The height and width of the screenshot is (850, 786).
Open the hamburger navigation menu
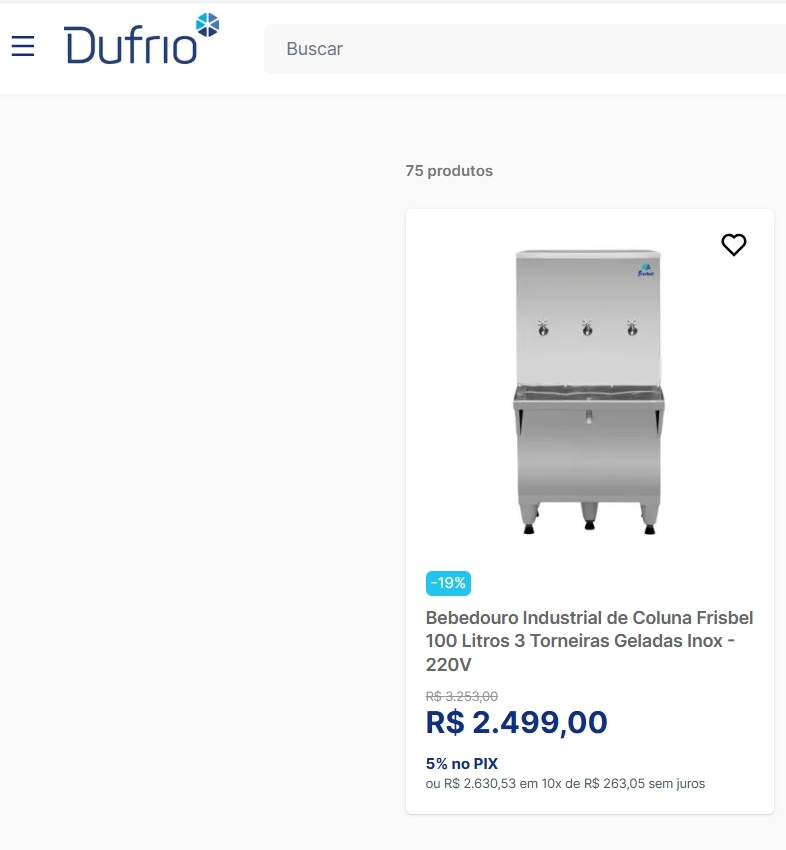[23, 46]
